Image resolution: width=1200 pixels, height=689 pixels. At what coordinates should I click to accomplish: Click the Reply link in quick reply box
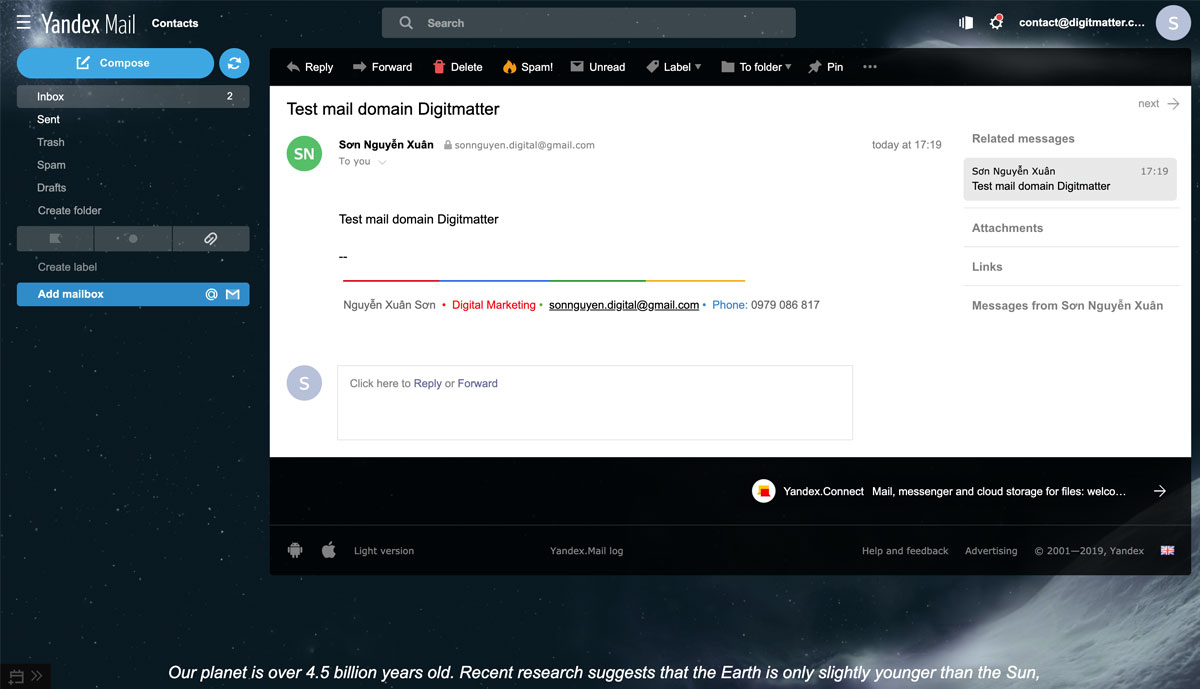coord(428,383)
